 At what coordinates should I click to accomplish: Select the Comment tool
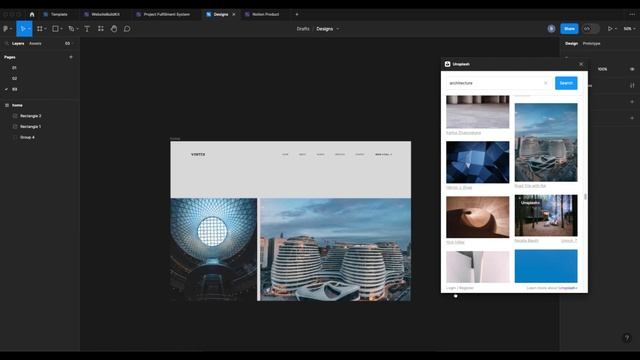point(127,29)
